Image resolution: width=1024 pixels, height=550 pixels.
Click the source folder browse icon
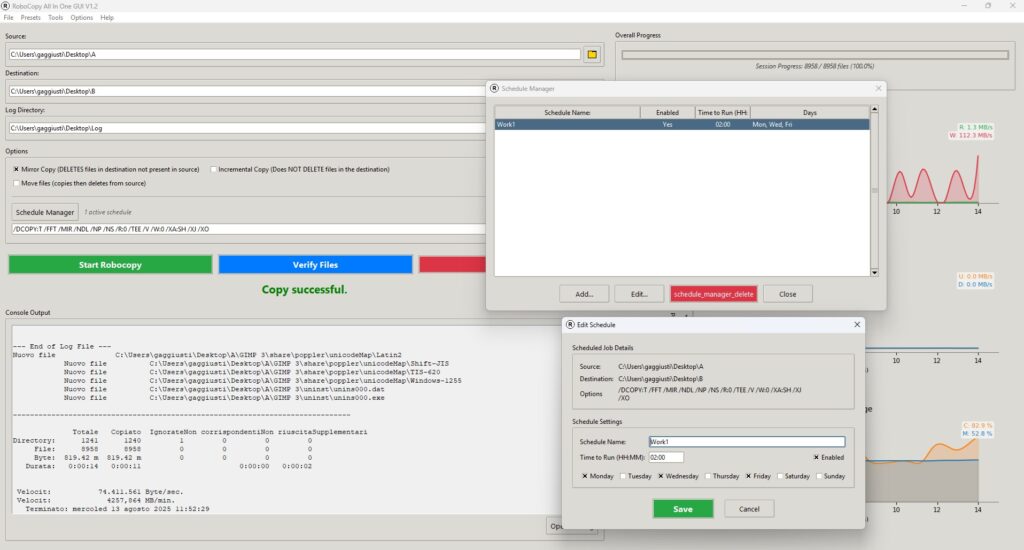592,54
